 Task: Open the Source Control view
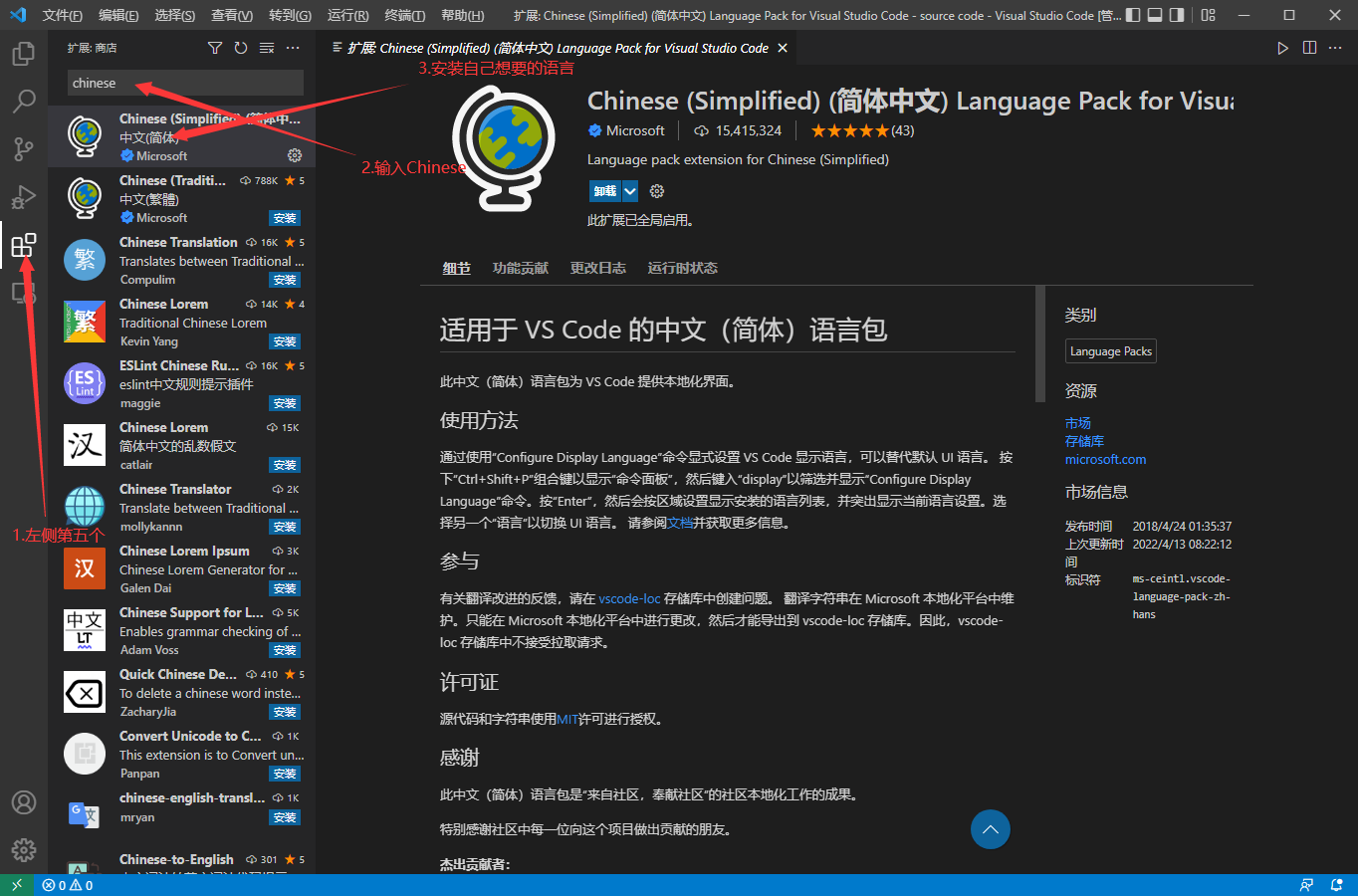pos(24,148)
